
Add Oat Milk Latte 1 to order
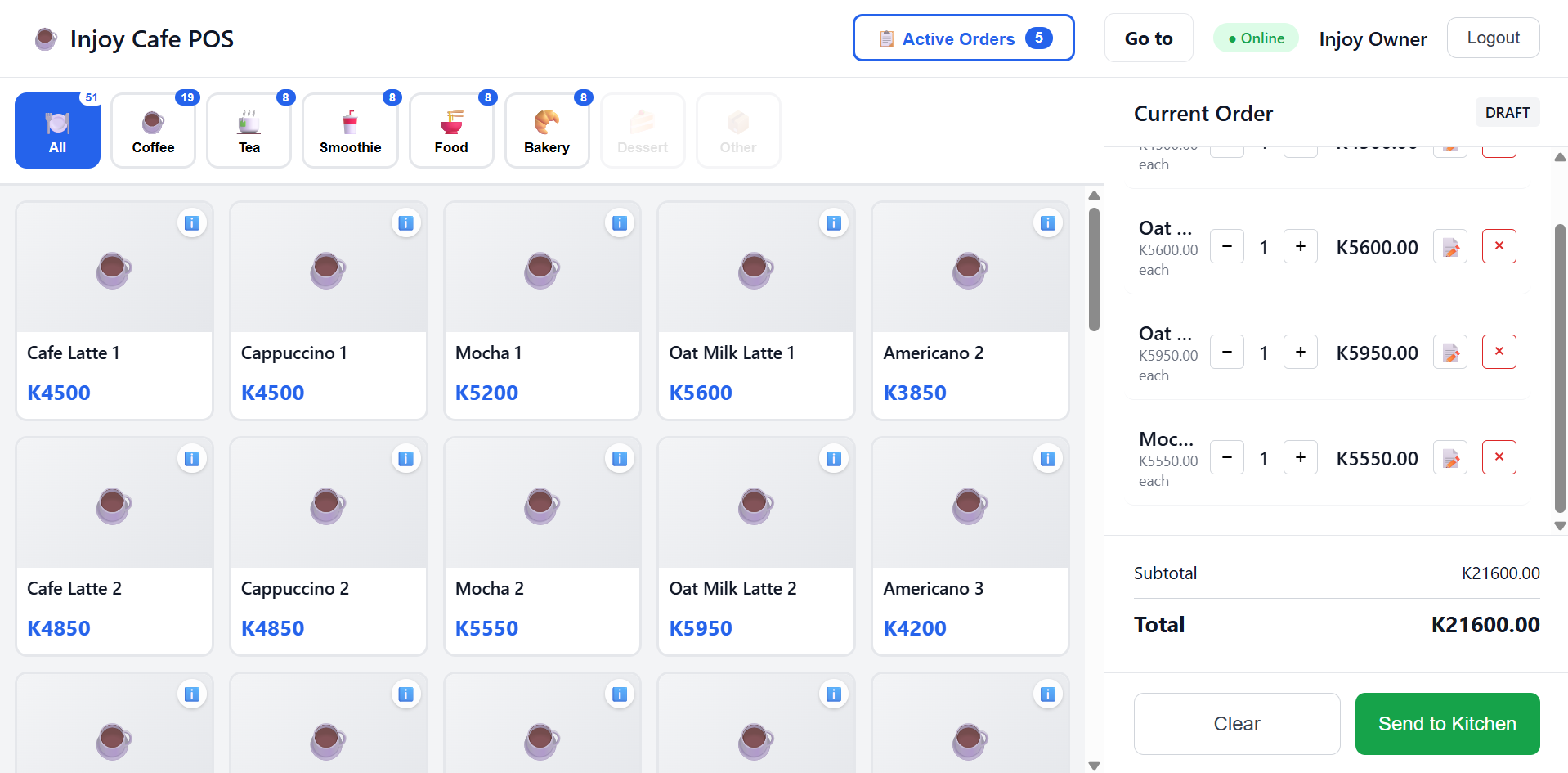pyautogui.click(x=756, y=311)
